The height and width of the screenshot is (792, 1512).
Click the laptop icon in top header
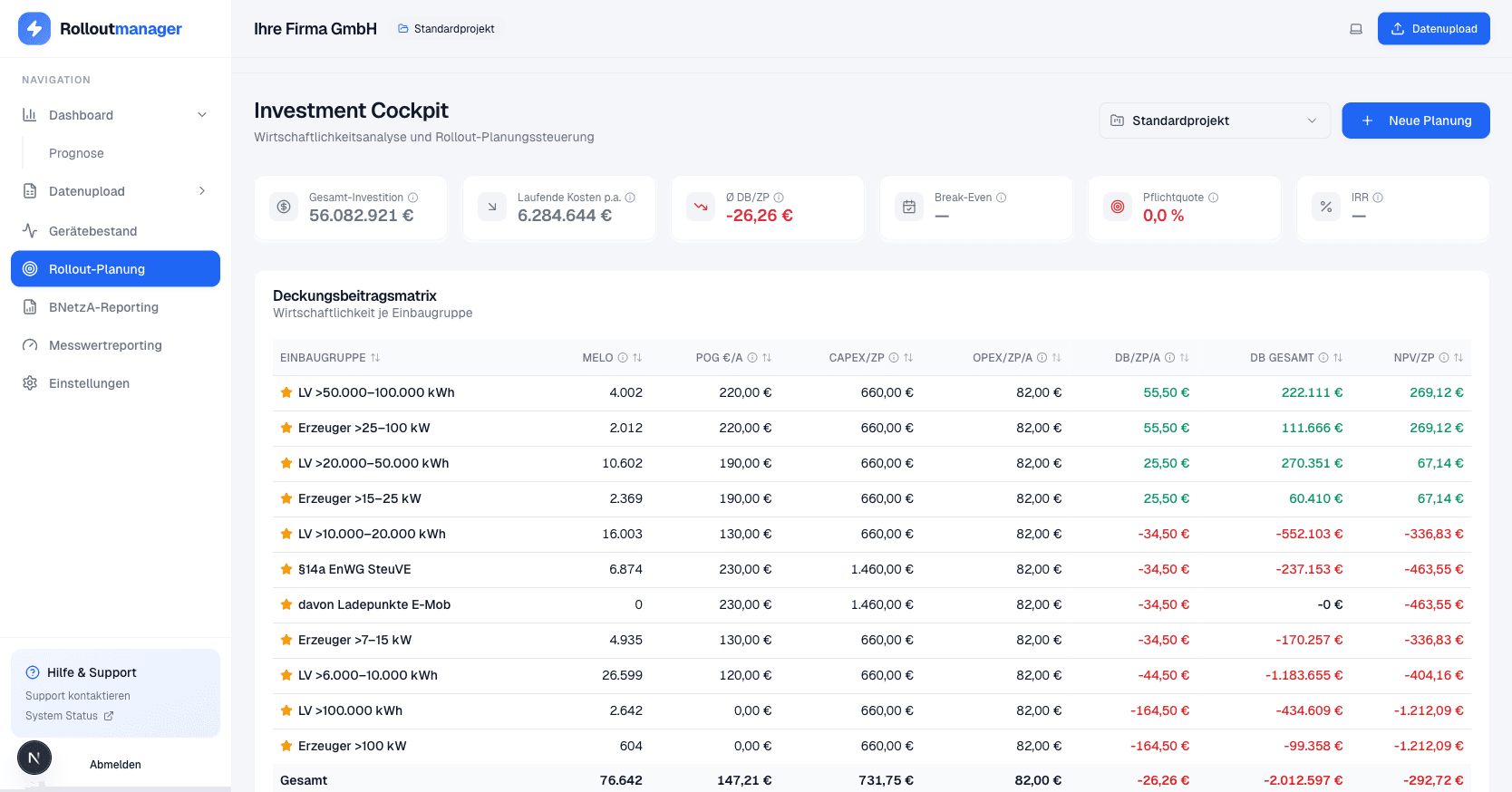(x=1356, y=29)
